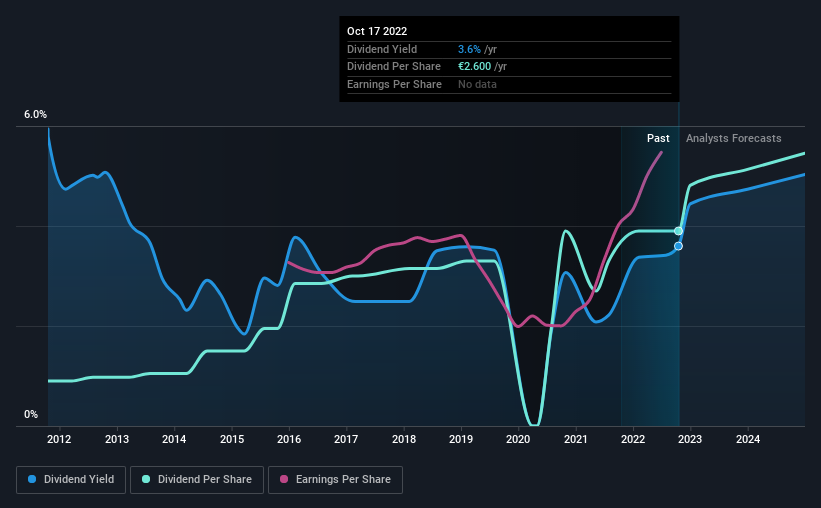Click the 2017 x-axis label
The height and width of the screenshot is (508, 821).
pos(346,439)
